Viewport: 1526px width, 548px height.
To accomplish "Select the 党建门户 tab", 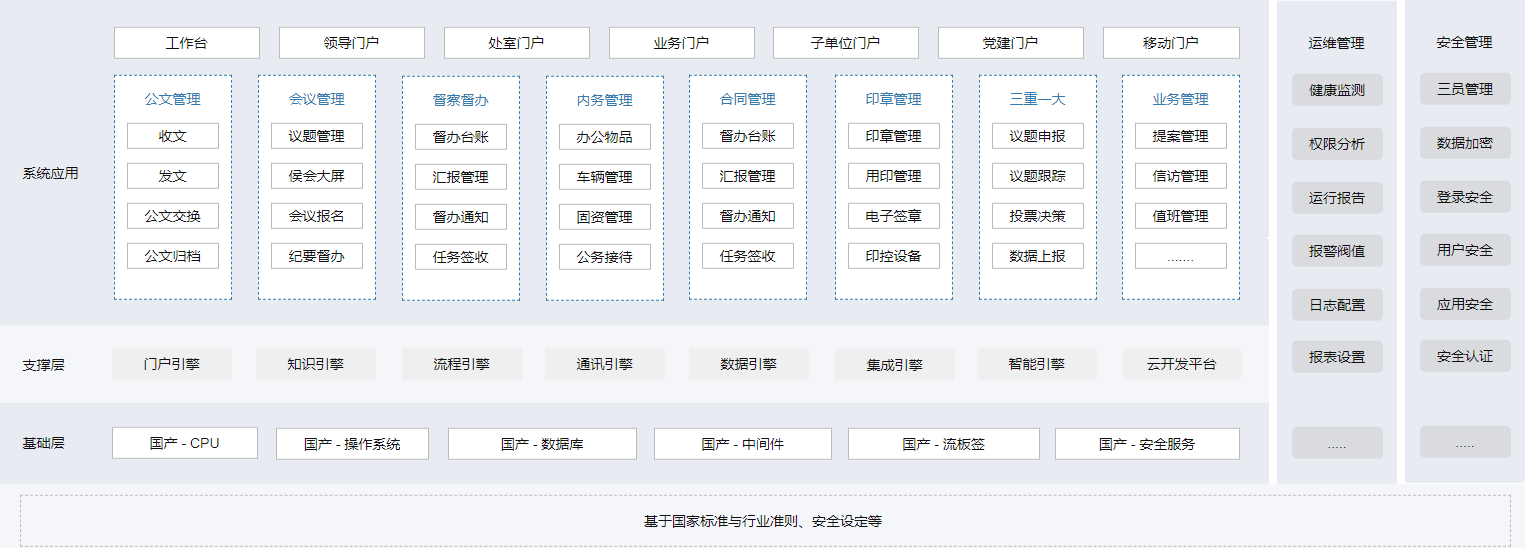I will (x=1010, y=43).
